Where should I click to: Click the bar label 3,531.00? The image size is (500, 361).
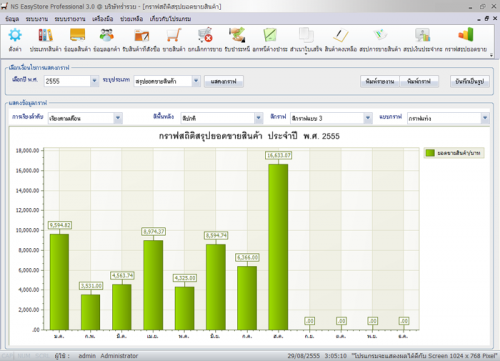[x=91, y=286]
